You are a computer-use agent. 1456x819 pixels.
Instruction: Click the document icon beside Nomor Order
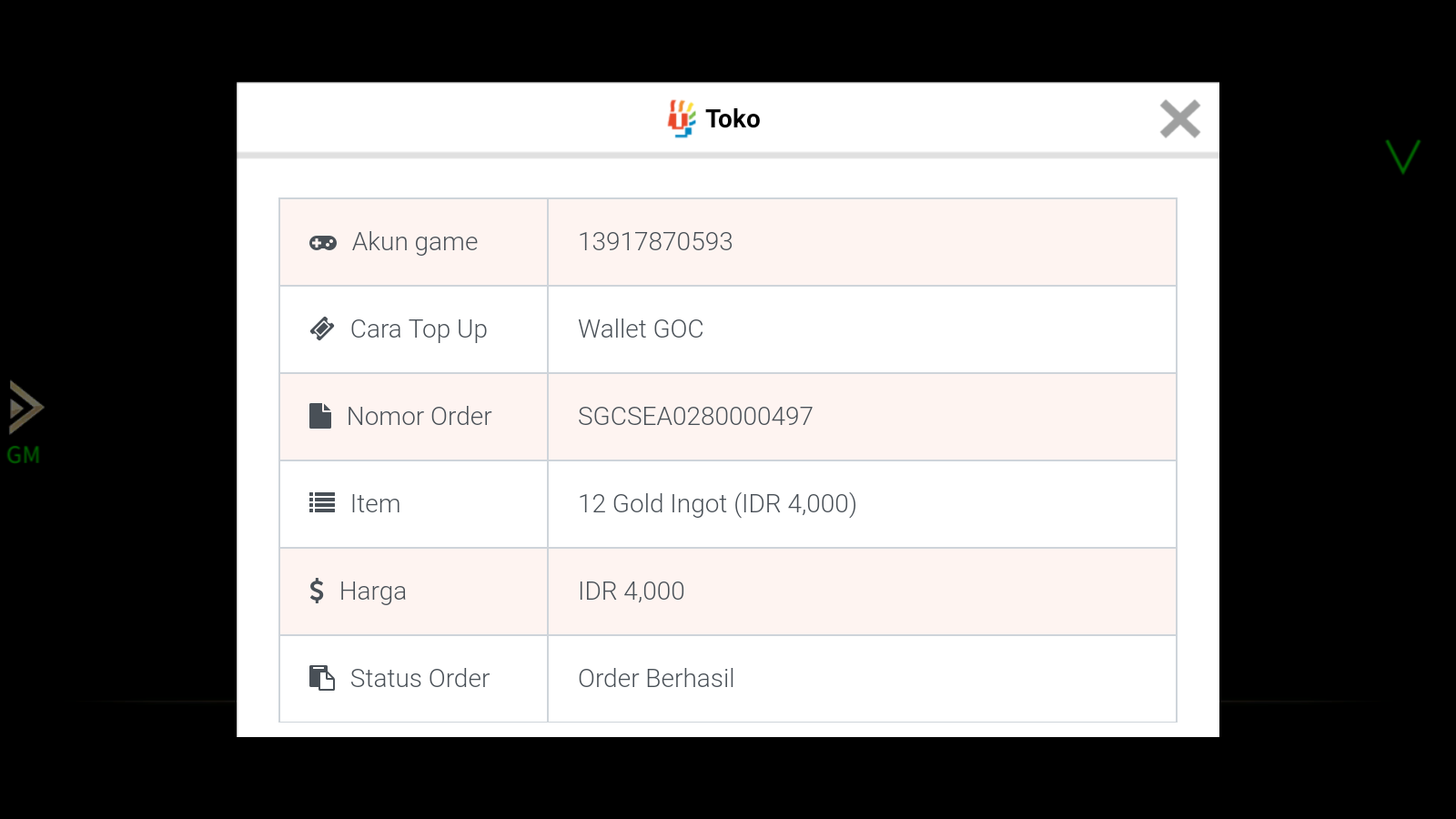(320, 416)
